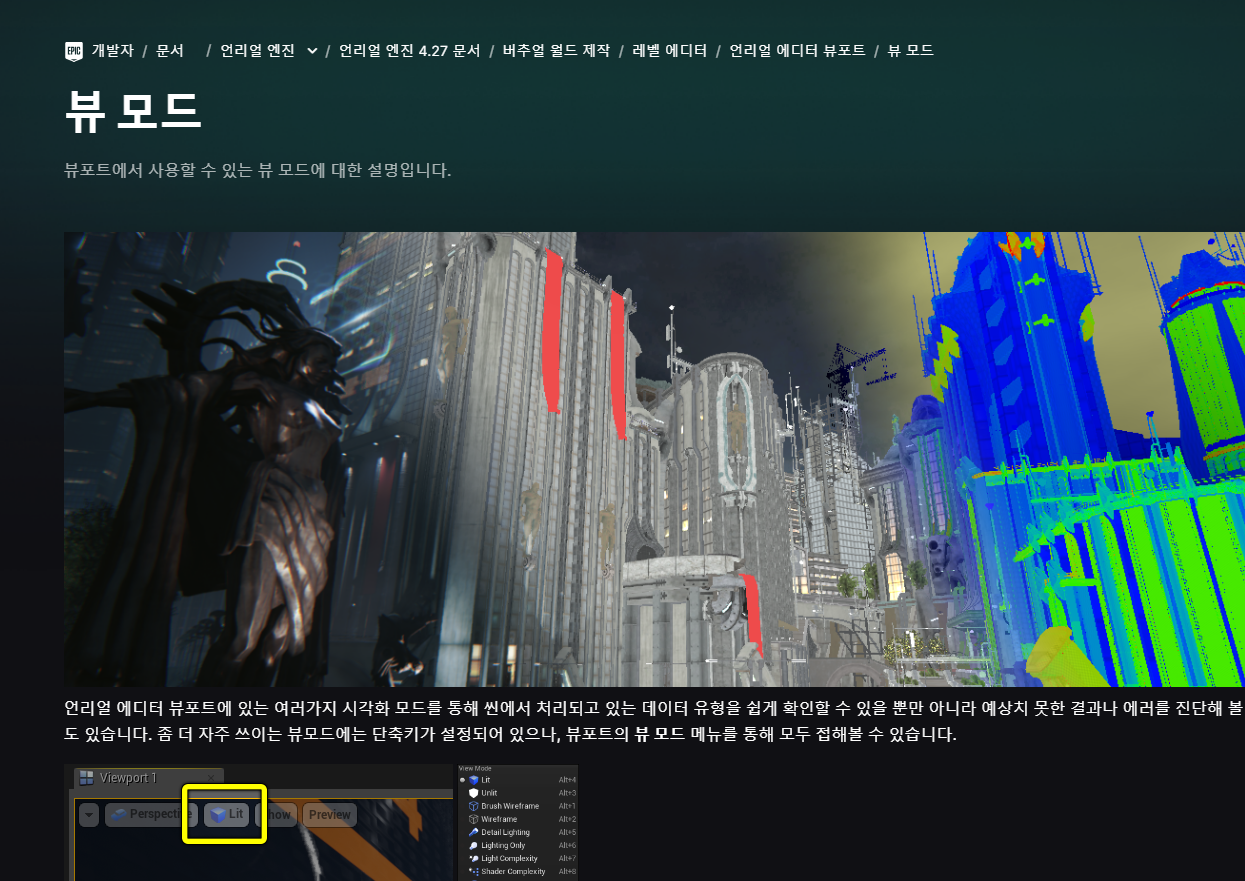Choose Unlit shield icon menu entry

(517, 793)
